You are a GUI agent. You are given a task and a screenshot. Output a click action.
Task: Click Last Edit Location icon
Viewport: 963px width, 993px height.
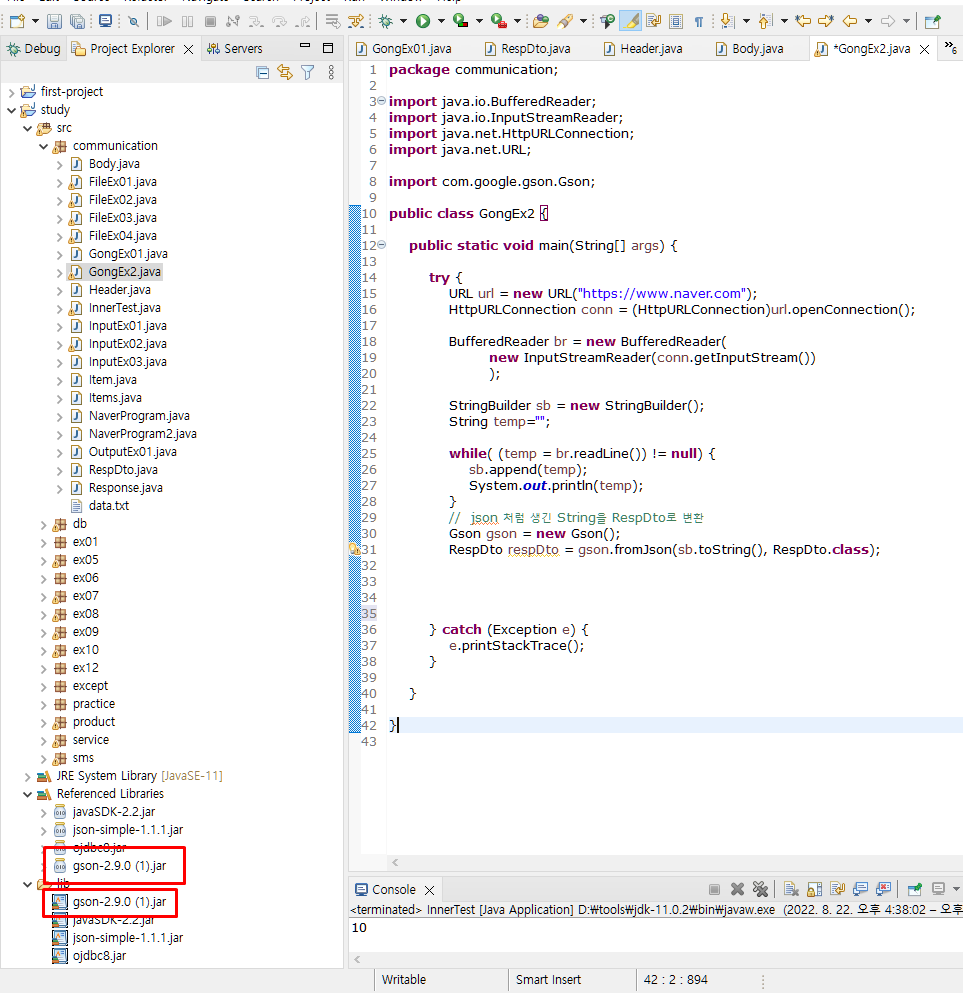pos(803,22)
